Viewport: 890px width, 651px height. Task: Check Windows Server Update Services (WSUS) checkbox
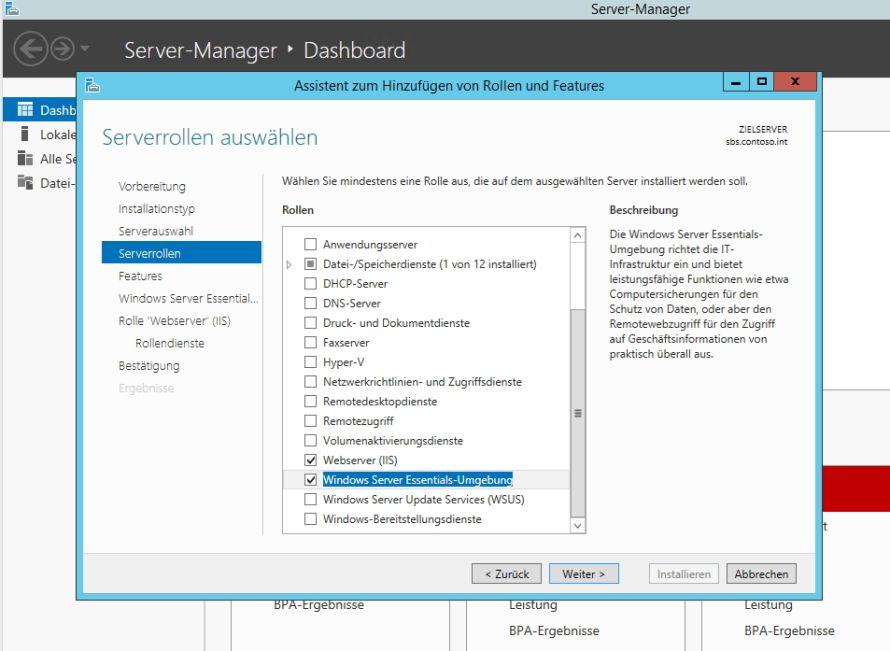pyautogui.click(x=310, y=499)
